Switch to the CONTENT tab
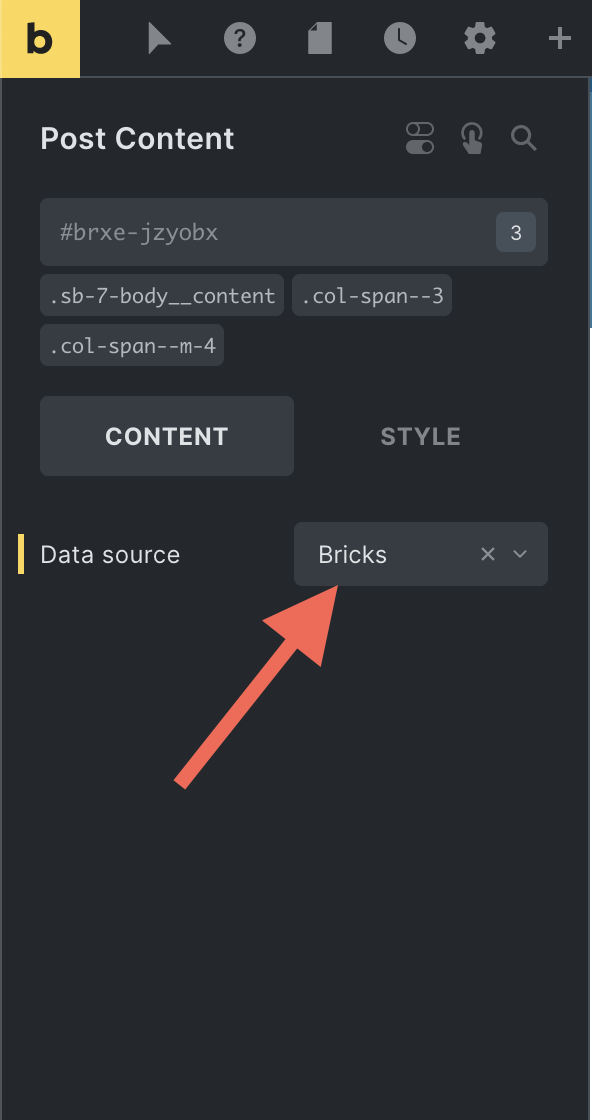The height and width of the screenshot is (1120, 592). 167,436
